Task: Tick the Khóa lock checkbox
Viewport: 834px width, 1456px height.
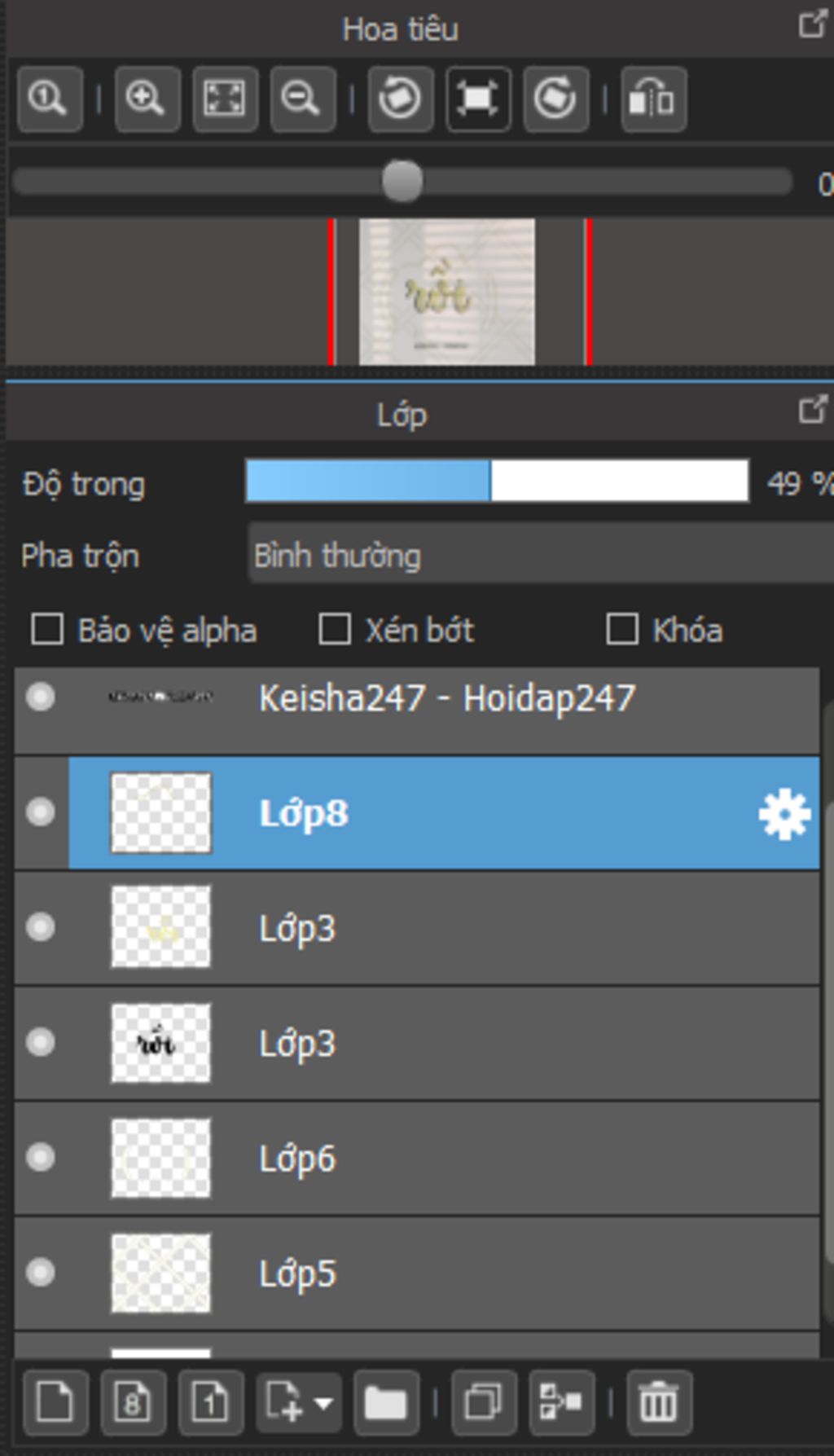Action: pyautogui.click(x=622, y=630)
